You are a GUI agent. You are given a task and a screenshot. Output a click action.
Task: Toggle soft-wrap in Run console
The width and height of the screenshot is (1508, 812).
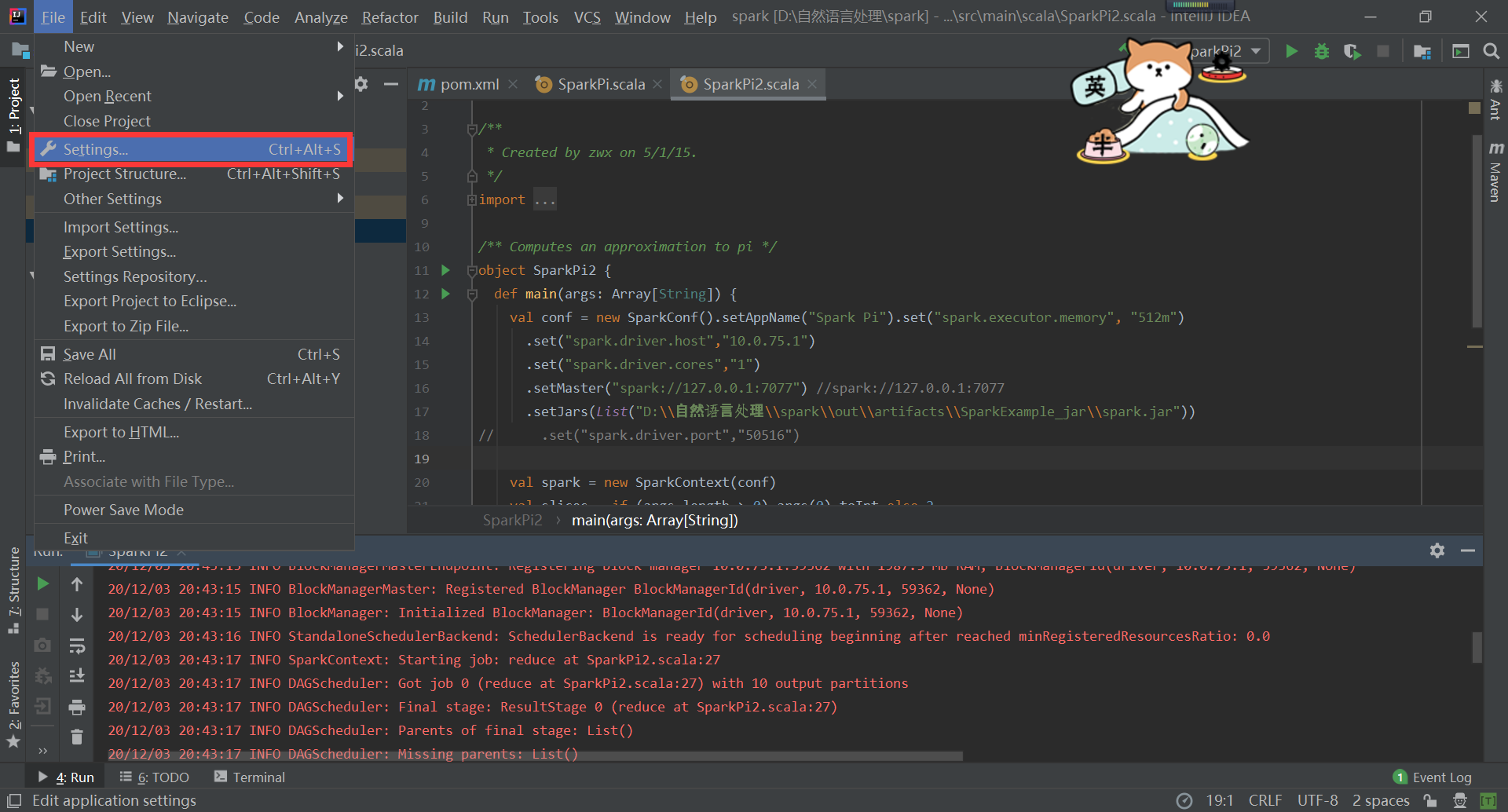(x=77, y=646)
